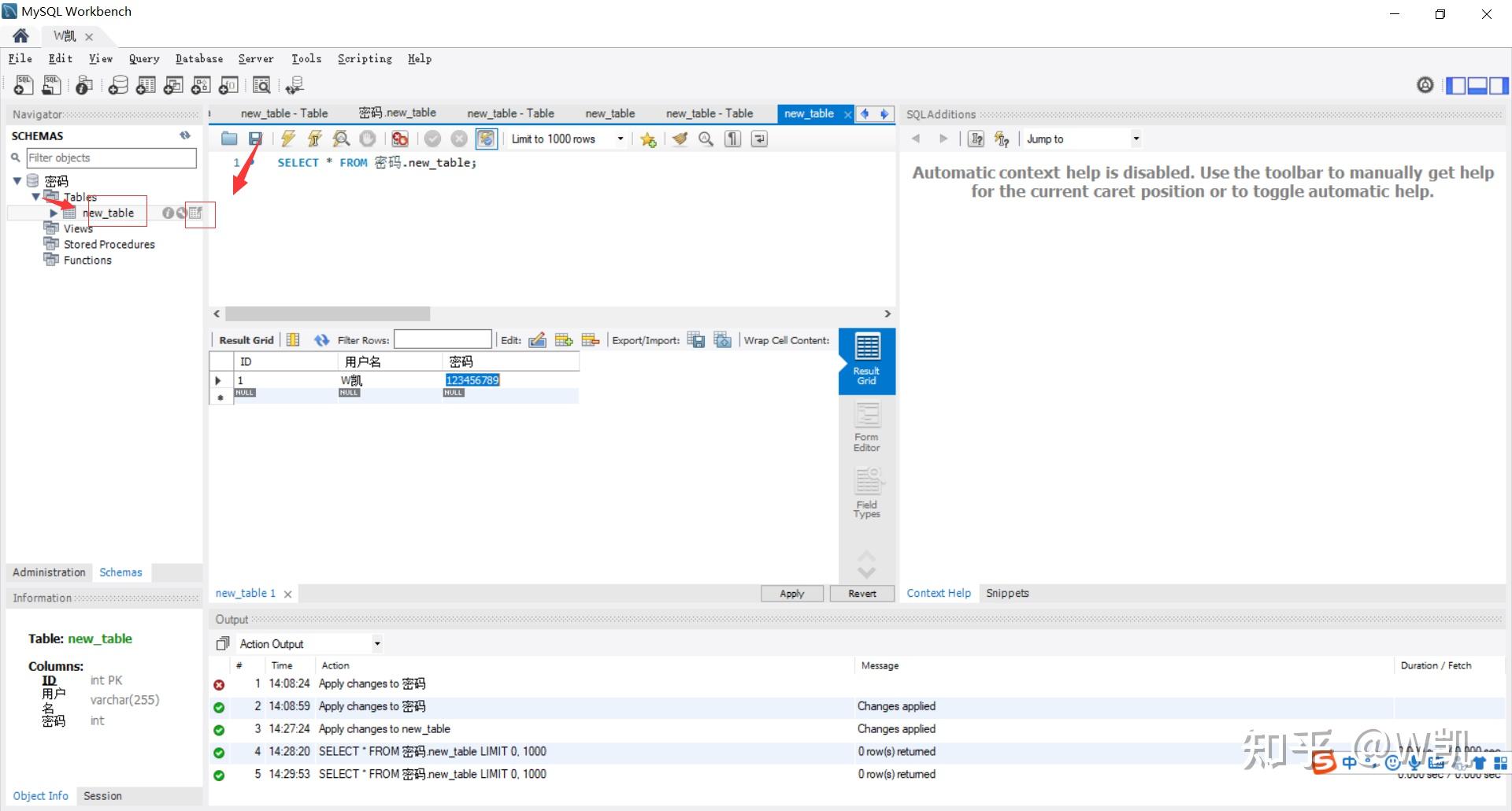This screenshot has width=1512, height=811.
Task: Expand the new_table tree node
Action: point(54,213)
